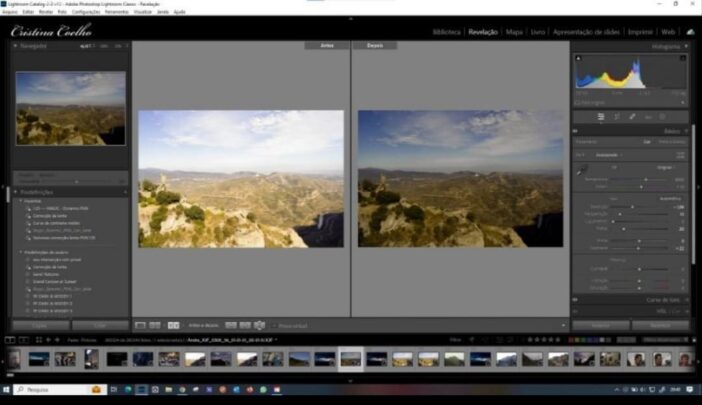Select the Crop overlay tool
702x405 pixels.
point(616,117)
